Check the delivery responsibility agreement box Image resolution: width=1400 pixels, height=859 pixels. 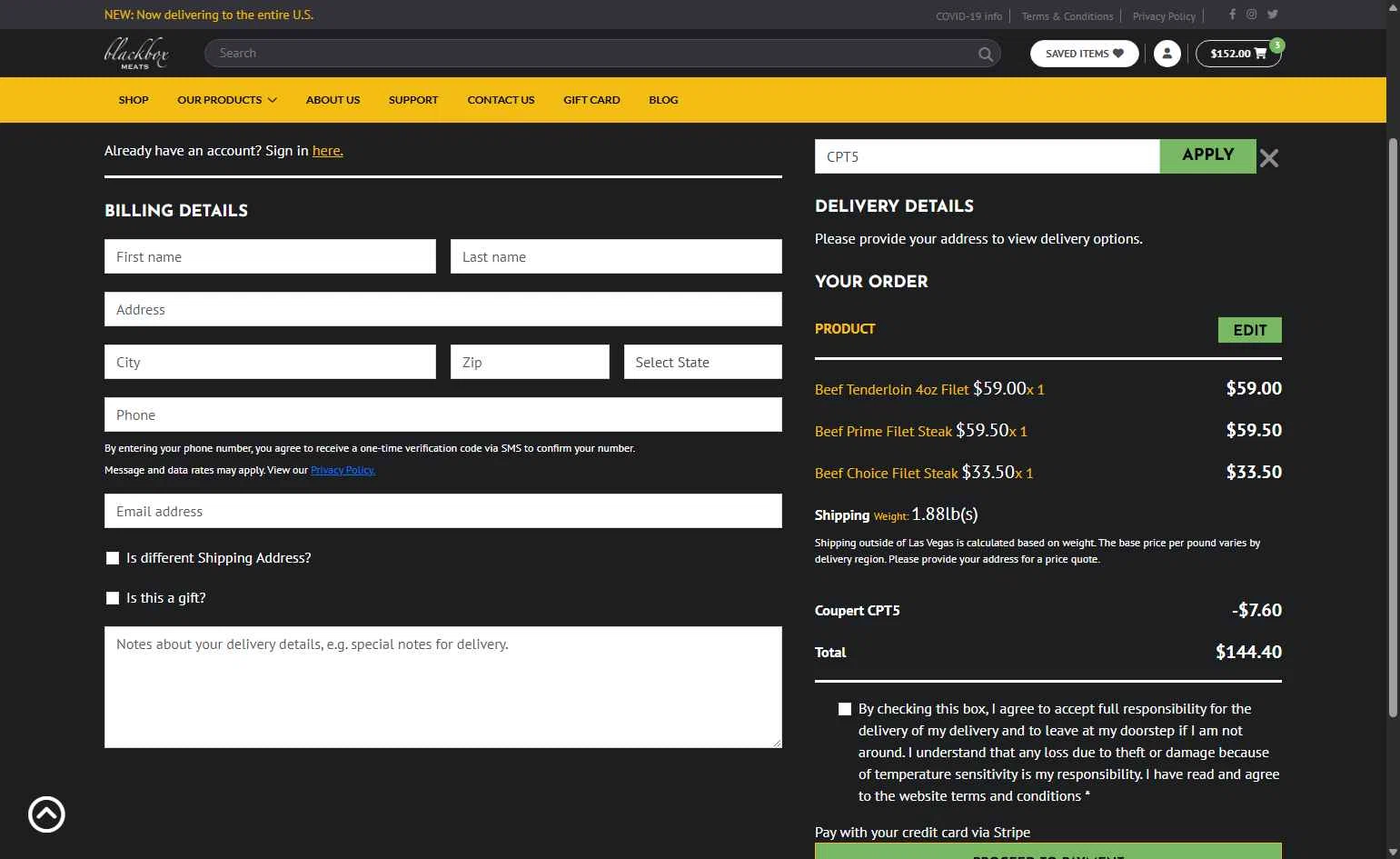point(845,709)
